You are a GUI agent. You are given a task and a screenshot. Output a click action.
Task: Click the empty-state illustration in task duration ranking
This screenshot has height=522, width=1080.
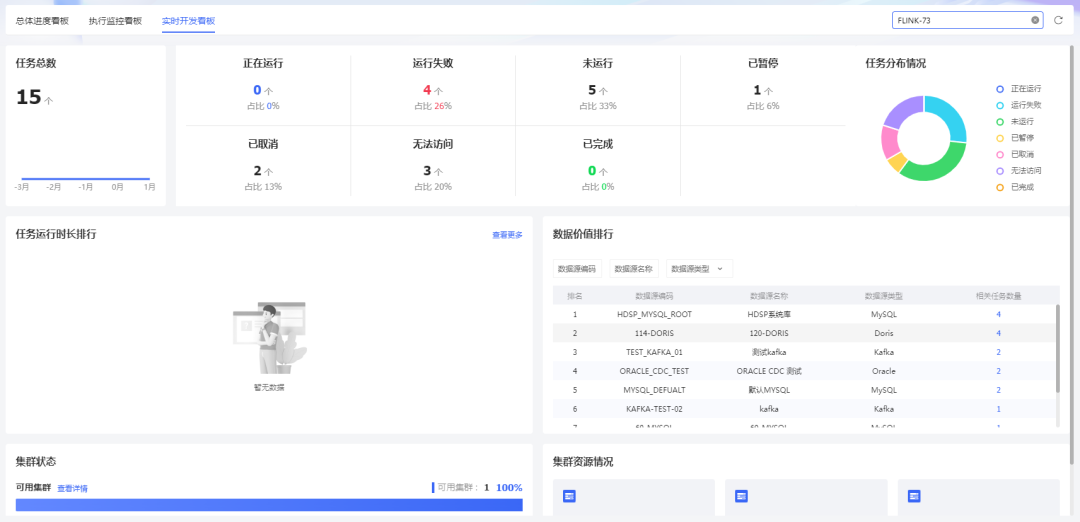[x=269, y=338]
